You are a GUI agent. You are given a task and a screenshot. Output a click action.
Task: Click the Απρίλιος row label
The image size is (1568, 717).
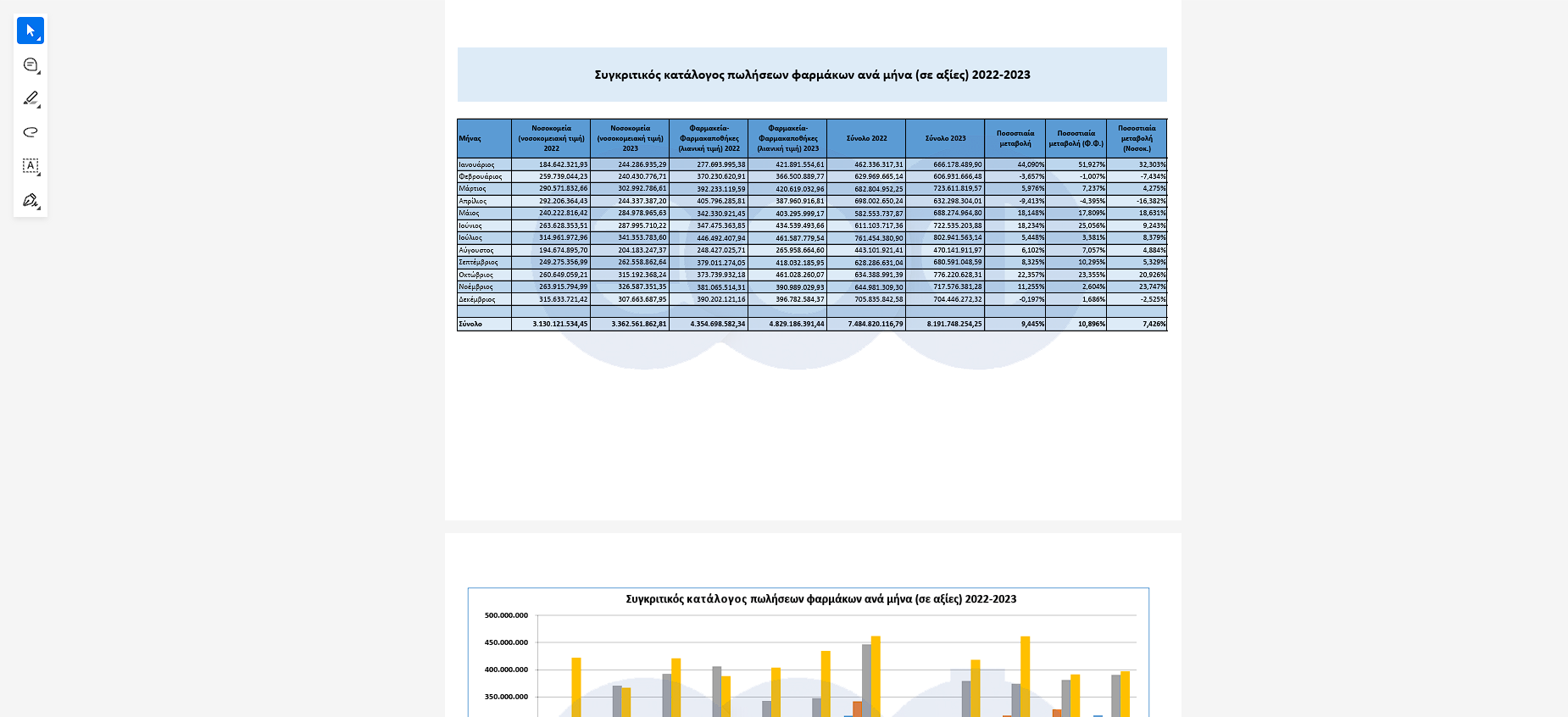[x=473, y=201]
